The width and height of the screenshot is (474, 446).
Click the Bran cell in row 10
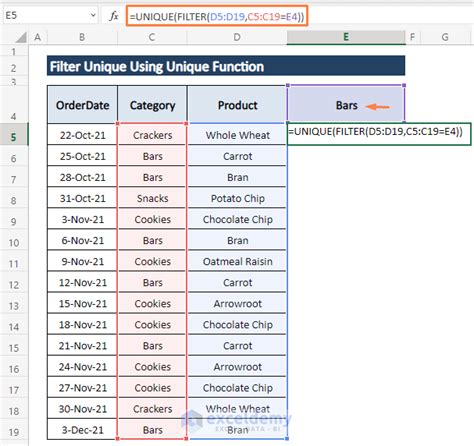point(237,240)
